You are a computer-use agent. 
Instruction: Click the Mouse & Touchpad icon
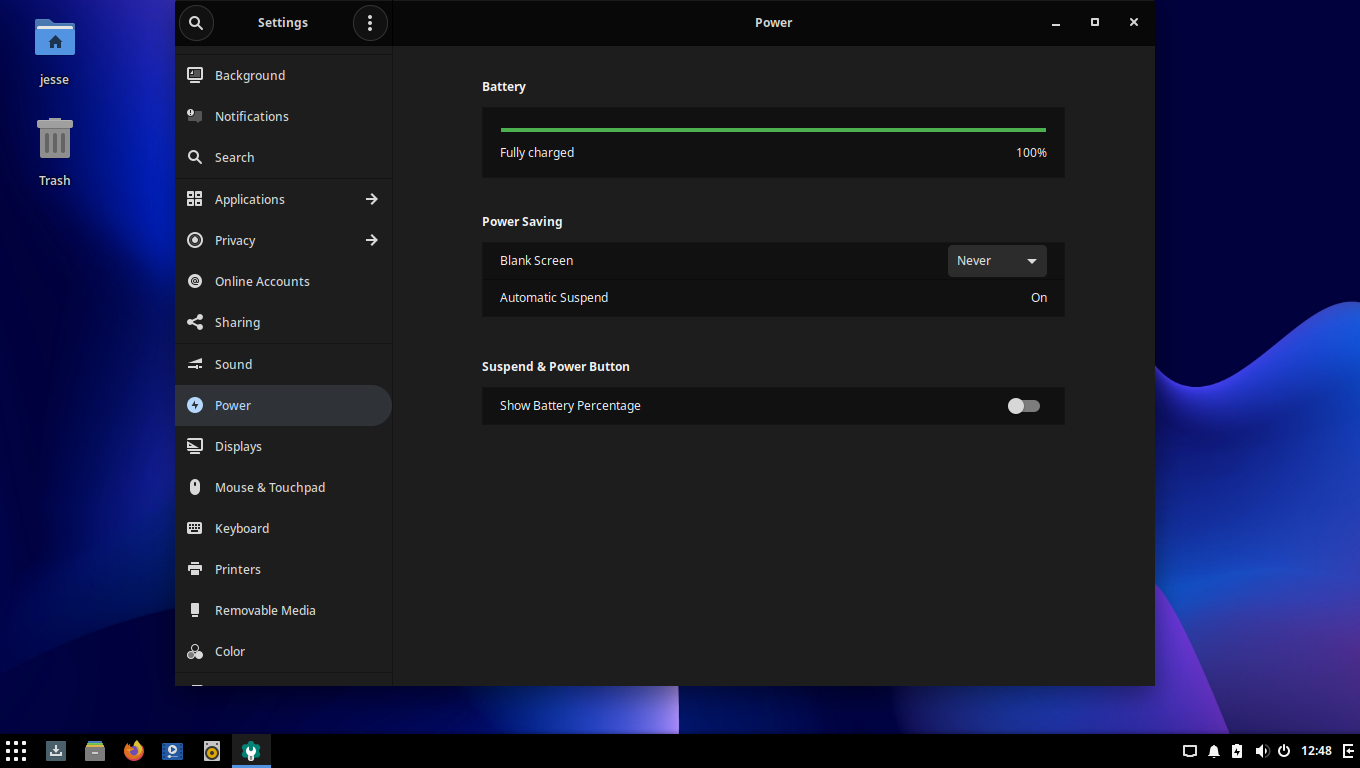coord(195,487)
